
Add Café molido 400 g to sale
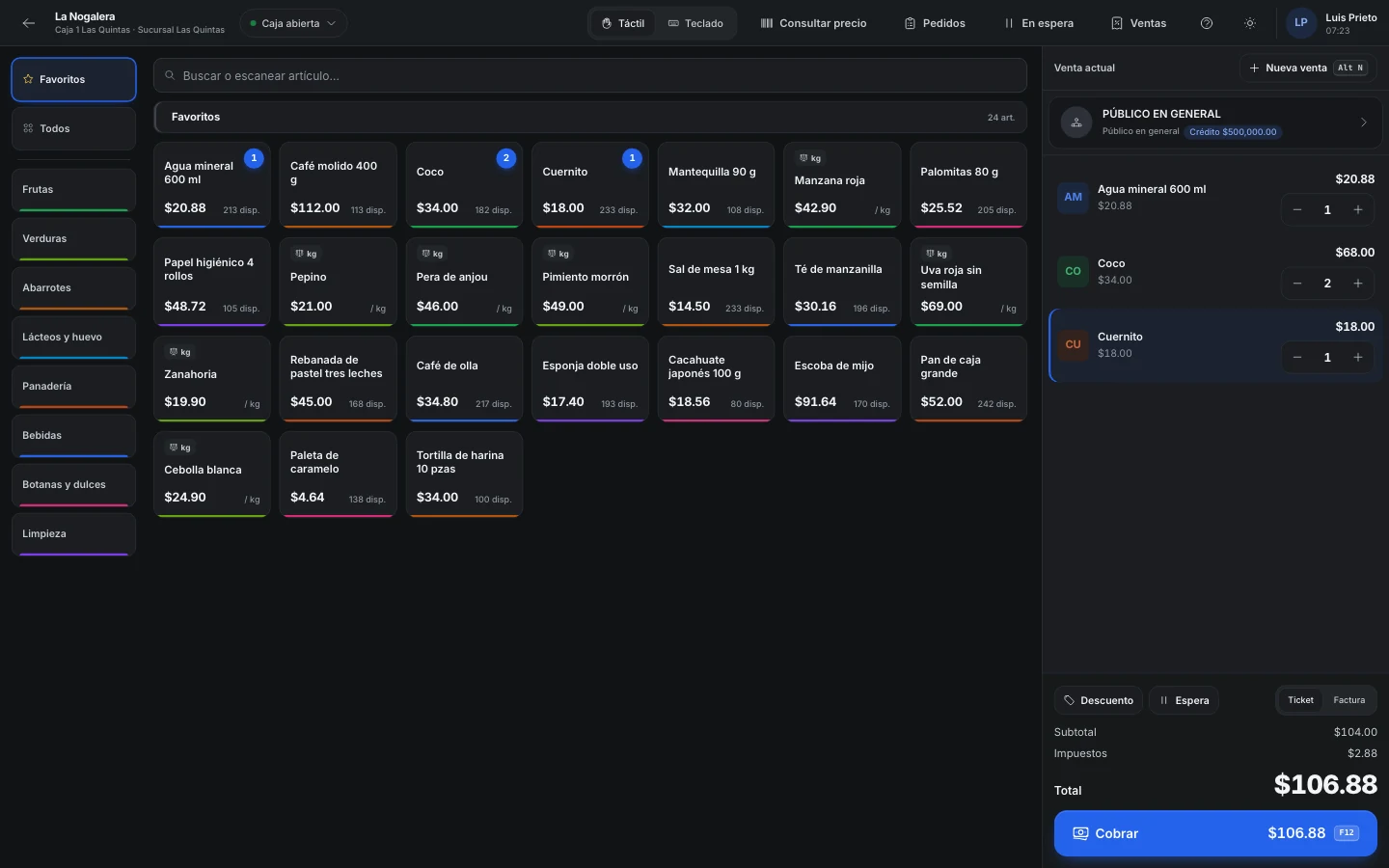coord(338,185)
